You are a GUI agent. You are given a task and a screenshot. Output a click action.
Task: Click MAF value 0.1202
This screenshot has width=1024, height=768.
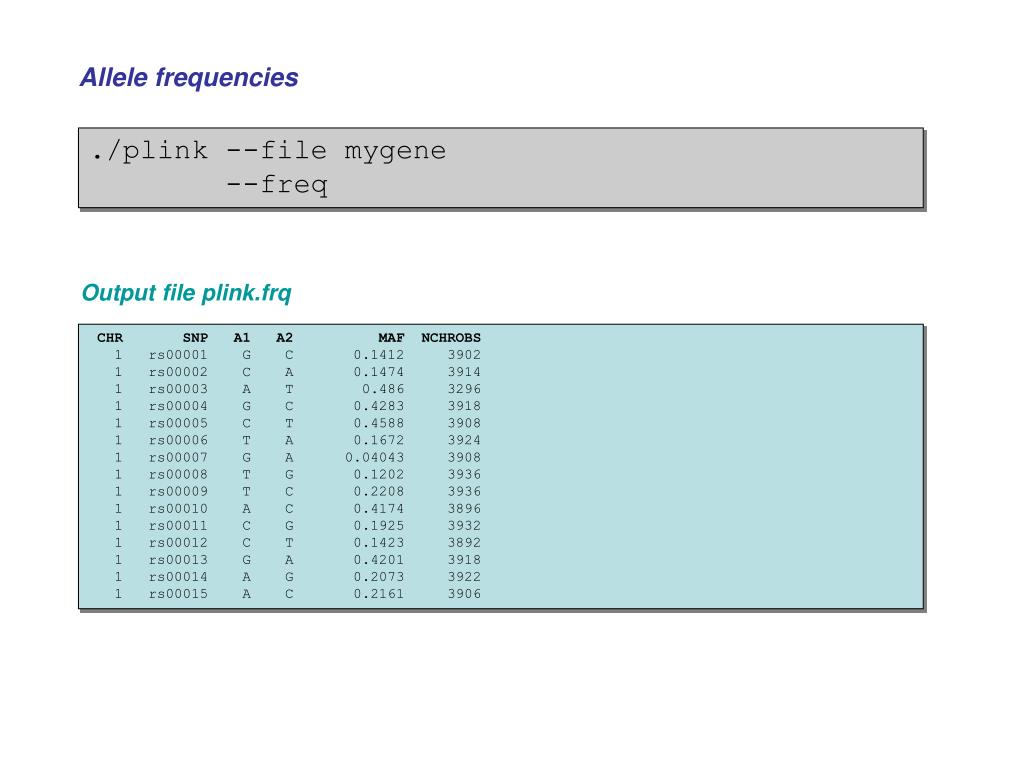(379, 474)
